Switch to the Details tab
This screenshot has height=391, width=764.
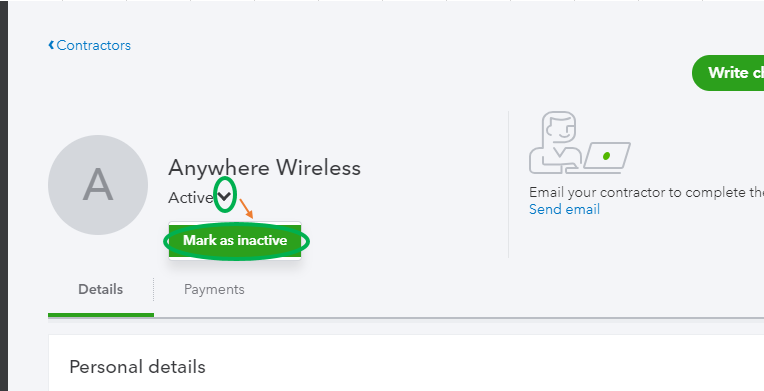click(x=100, y=289)
